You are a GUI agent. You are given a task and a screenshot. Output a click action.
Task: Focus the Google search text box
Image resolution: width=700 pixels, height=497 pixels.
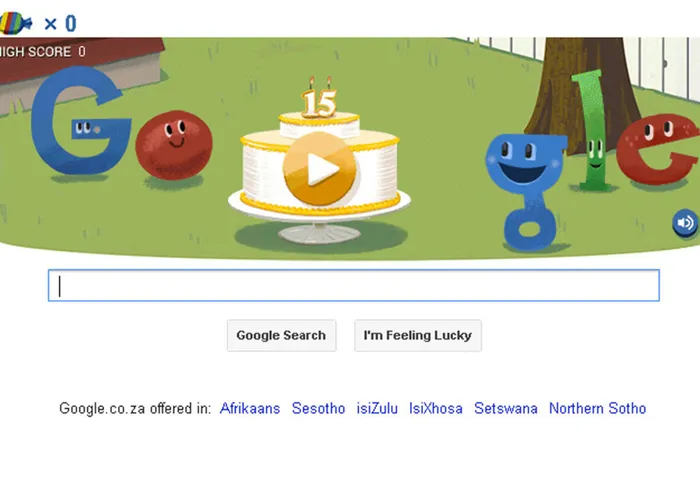354,285
